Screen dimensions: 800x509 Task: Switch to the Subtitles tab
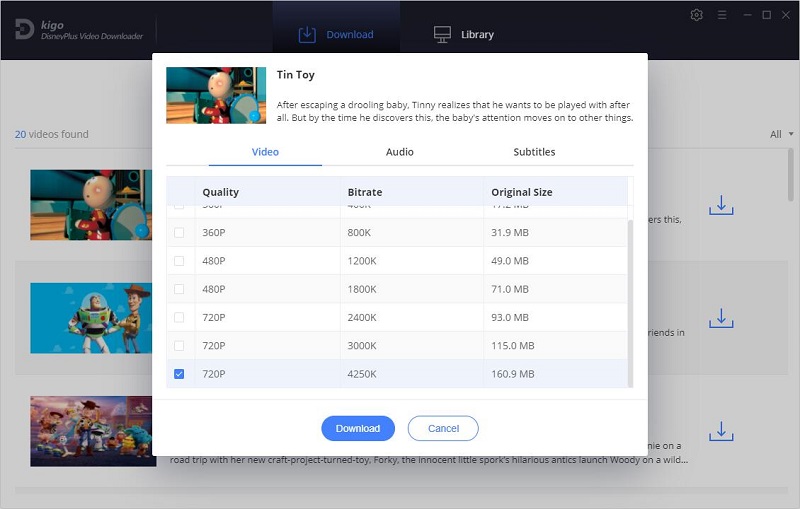[x=534, y=152]
